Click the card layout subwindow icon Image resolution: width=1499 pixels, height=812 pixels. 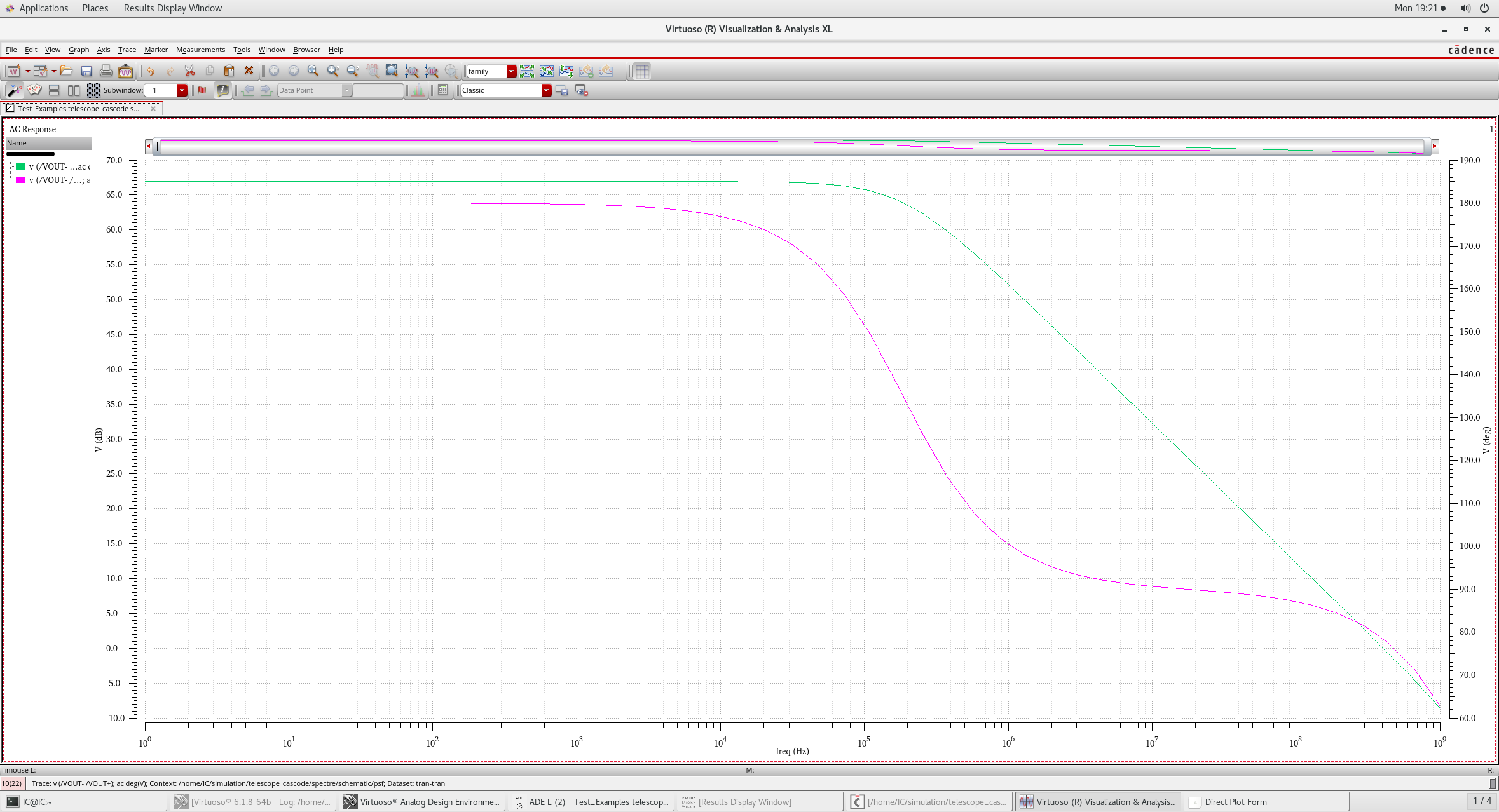click(x=34, y=90)
